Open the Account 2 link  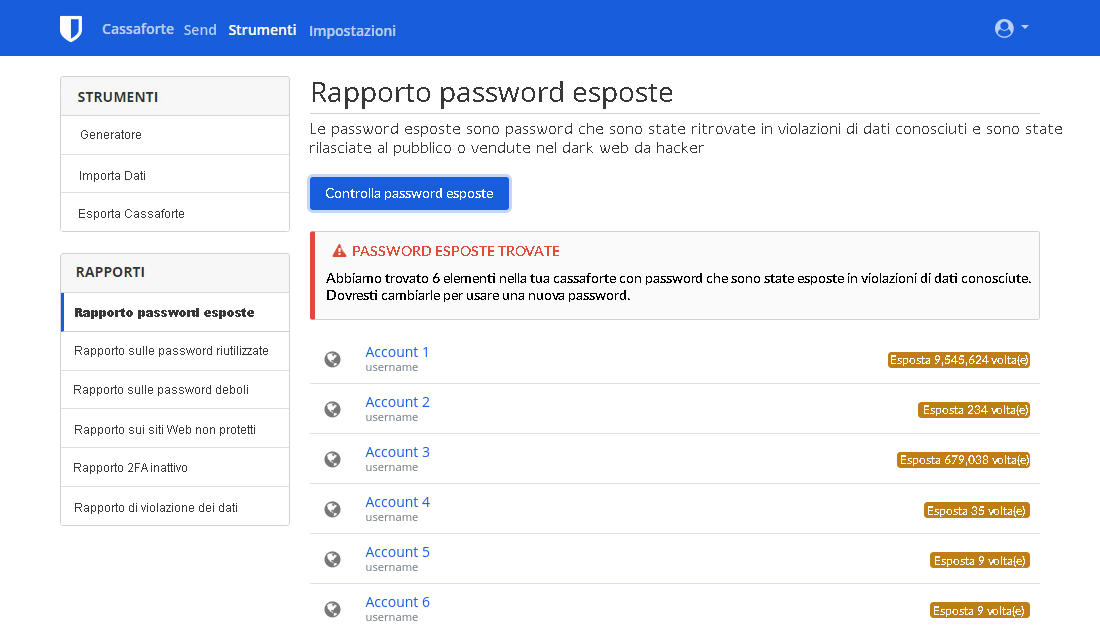397,401
